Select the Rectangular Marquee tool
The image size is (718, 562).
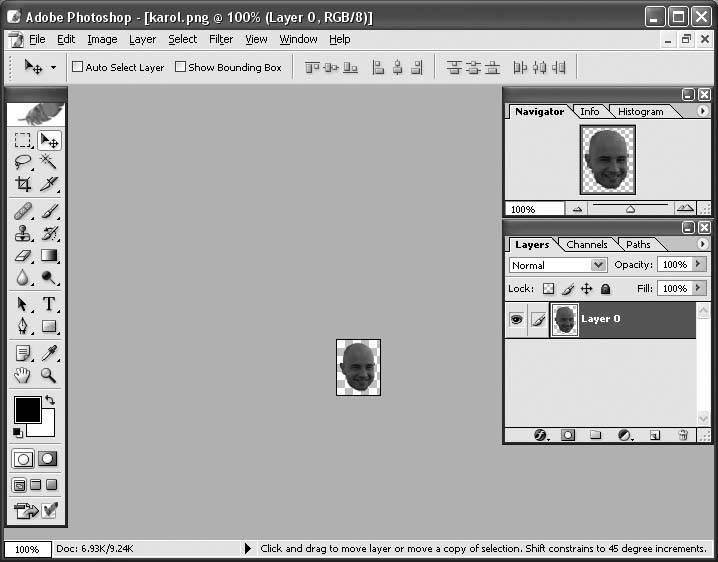22,140
